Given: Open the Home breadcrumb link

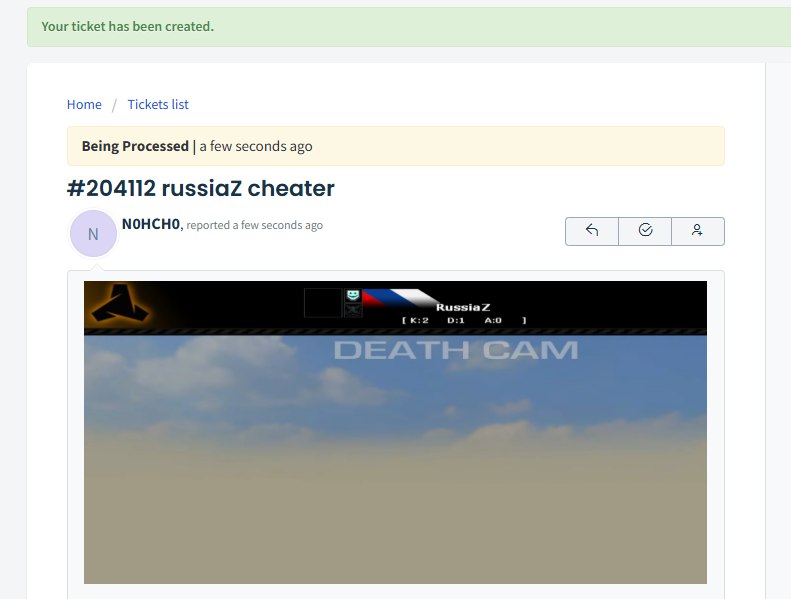Looking at the screenshot, I should coord(84,104).
